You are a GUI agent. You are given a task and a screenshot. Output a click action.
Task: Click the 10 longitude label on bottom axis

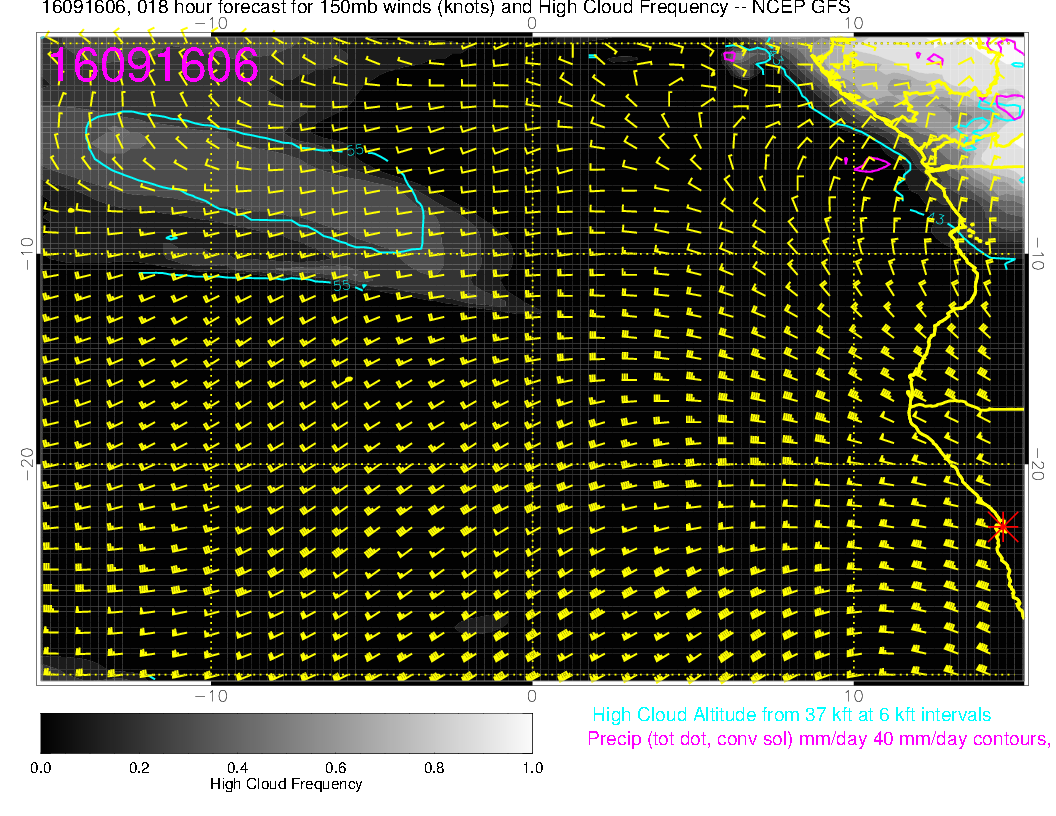click(x=852, y=695)
